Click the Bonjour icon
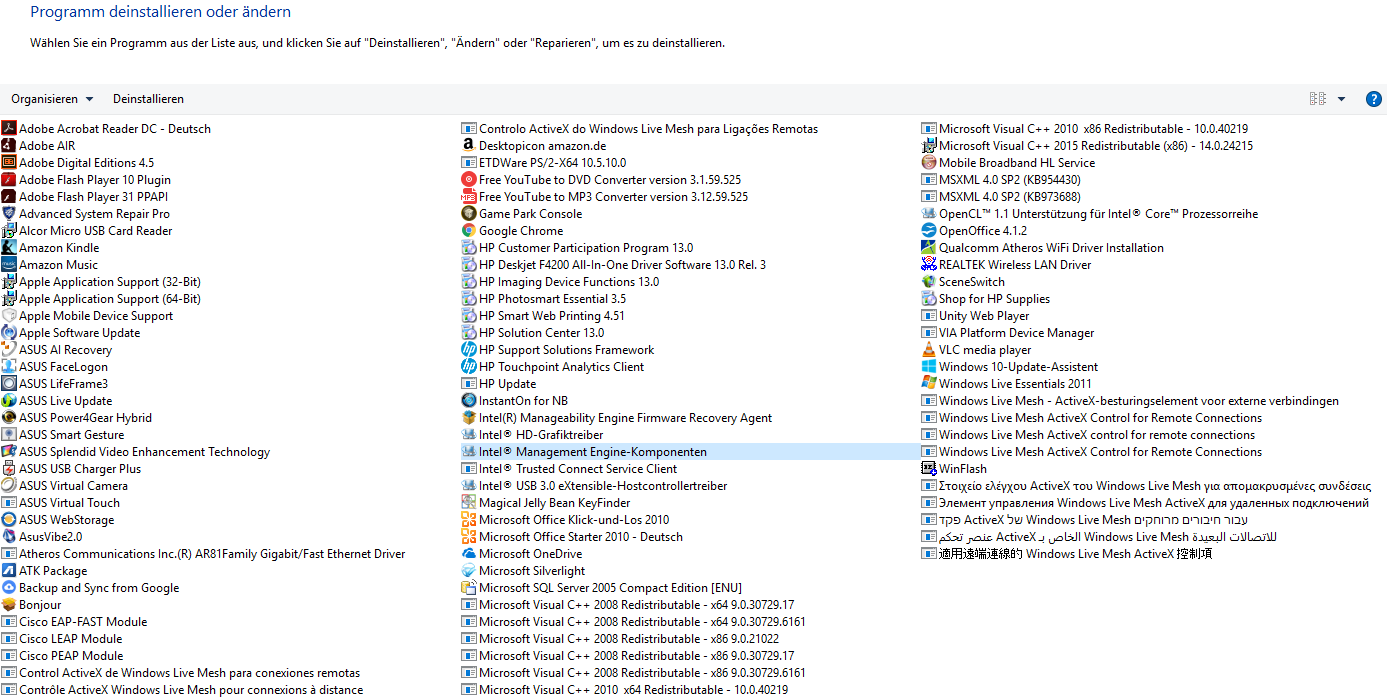The width and height of the screenshot is (1387, 699). 9,604
